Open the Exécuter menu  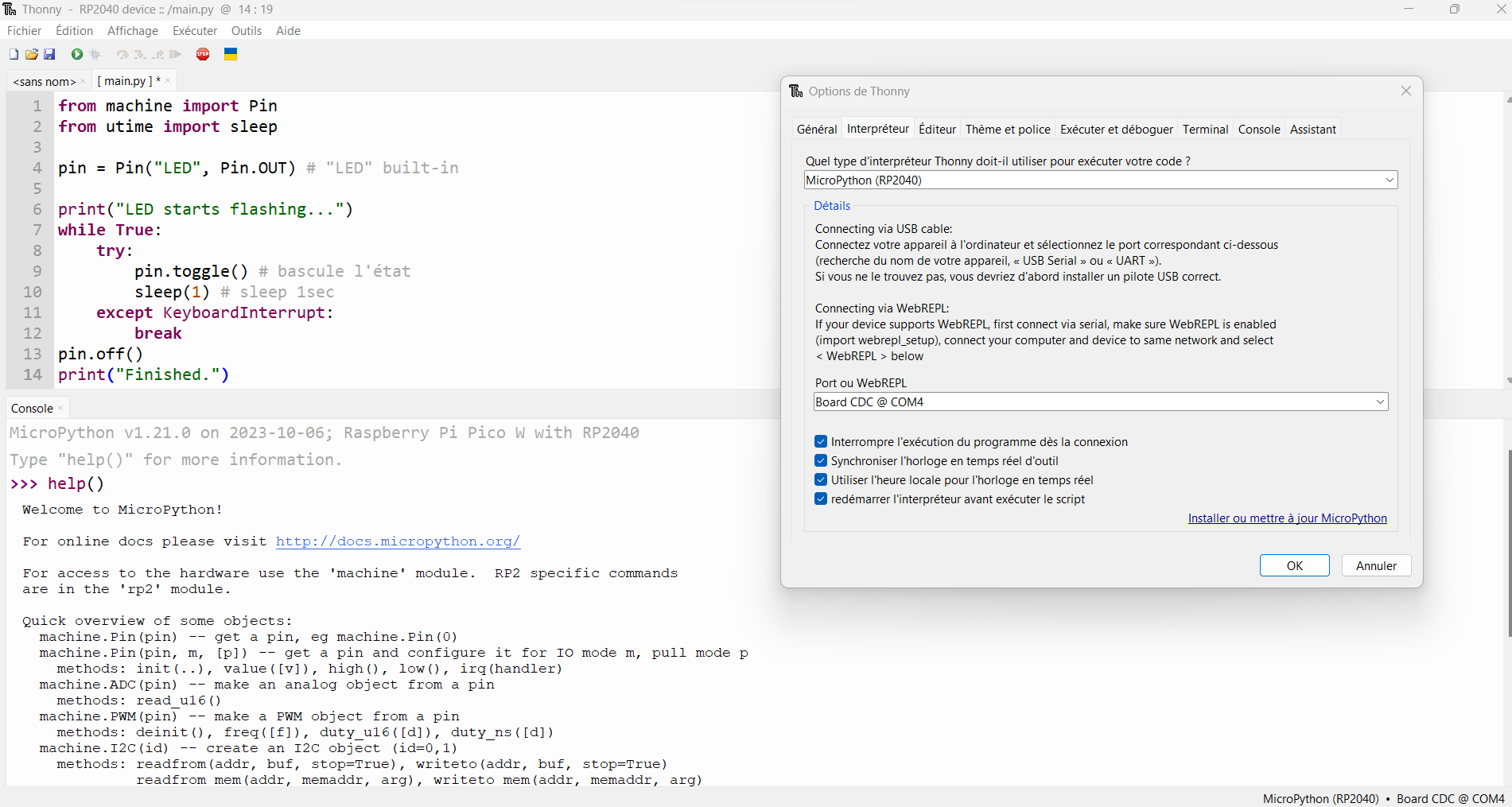(x=195, y=30)
